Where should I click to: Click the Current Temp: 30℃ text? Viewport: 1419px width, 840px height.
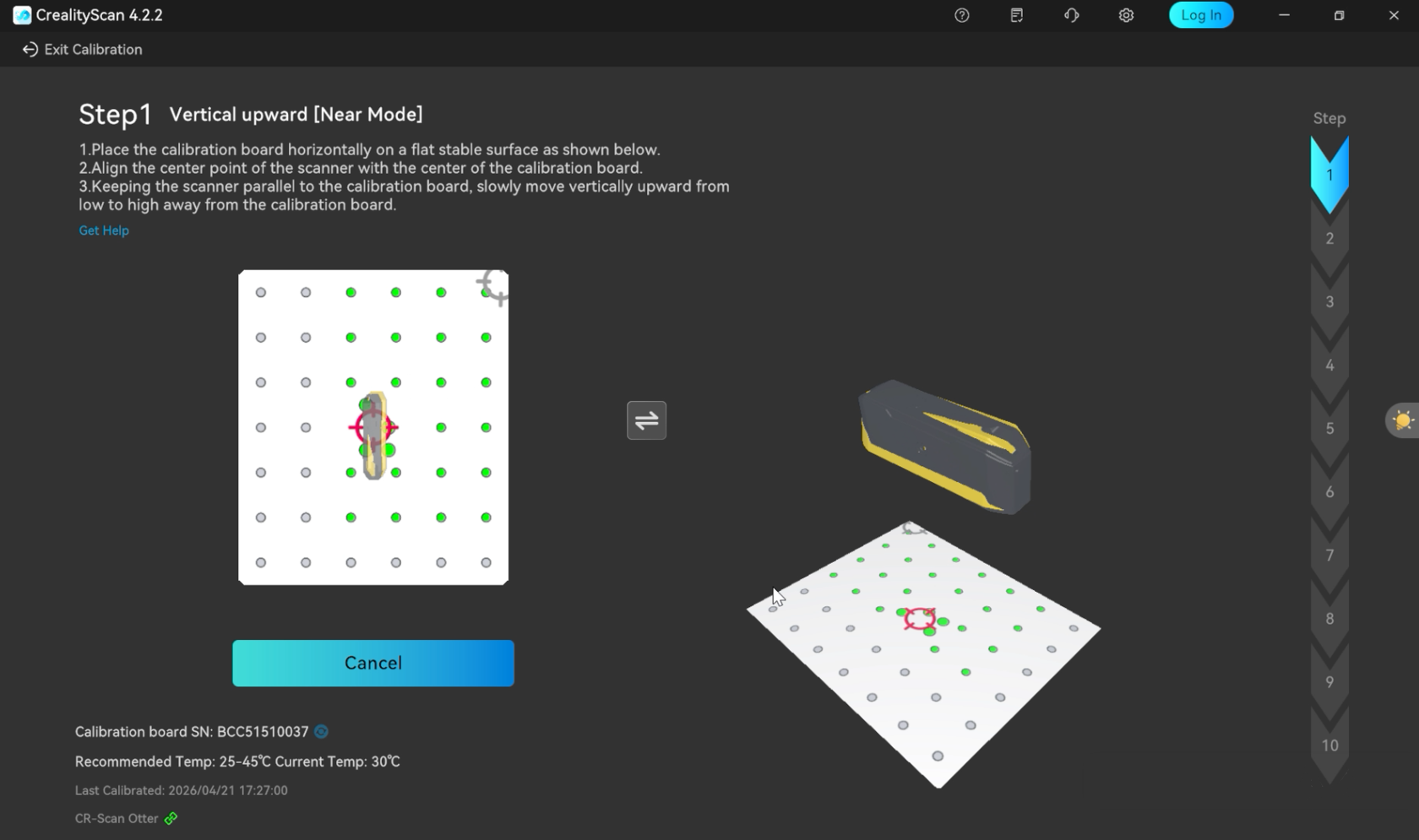(x=338, y=761)
